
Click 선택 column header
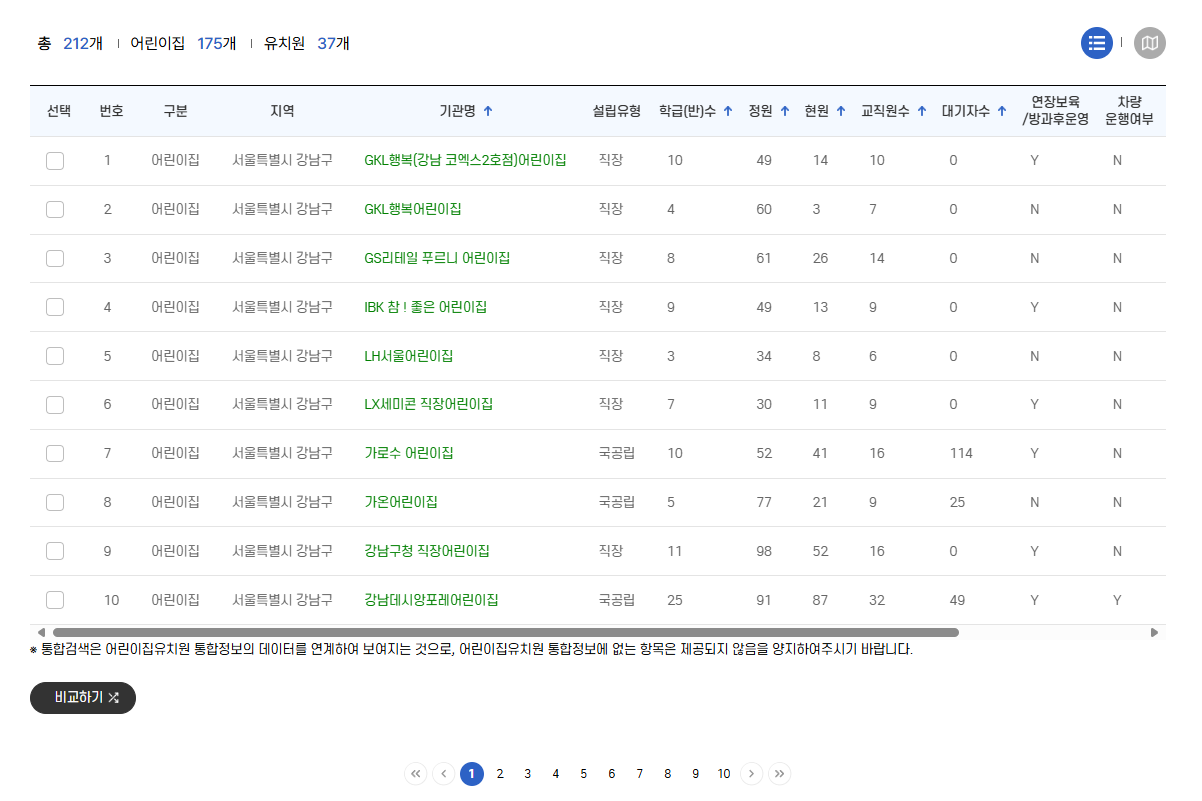(59, 111)
